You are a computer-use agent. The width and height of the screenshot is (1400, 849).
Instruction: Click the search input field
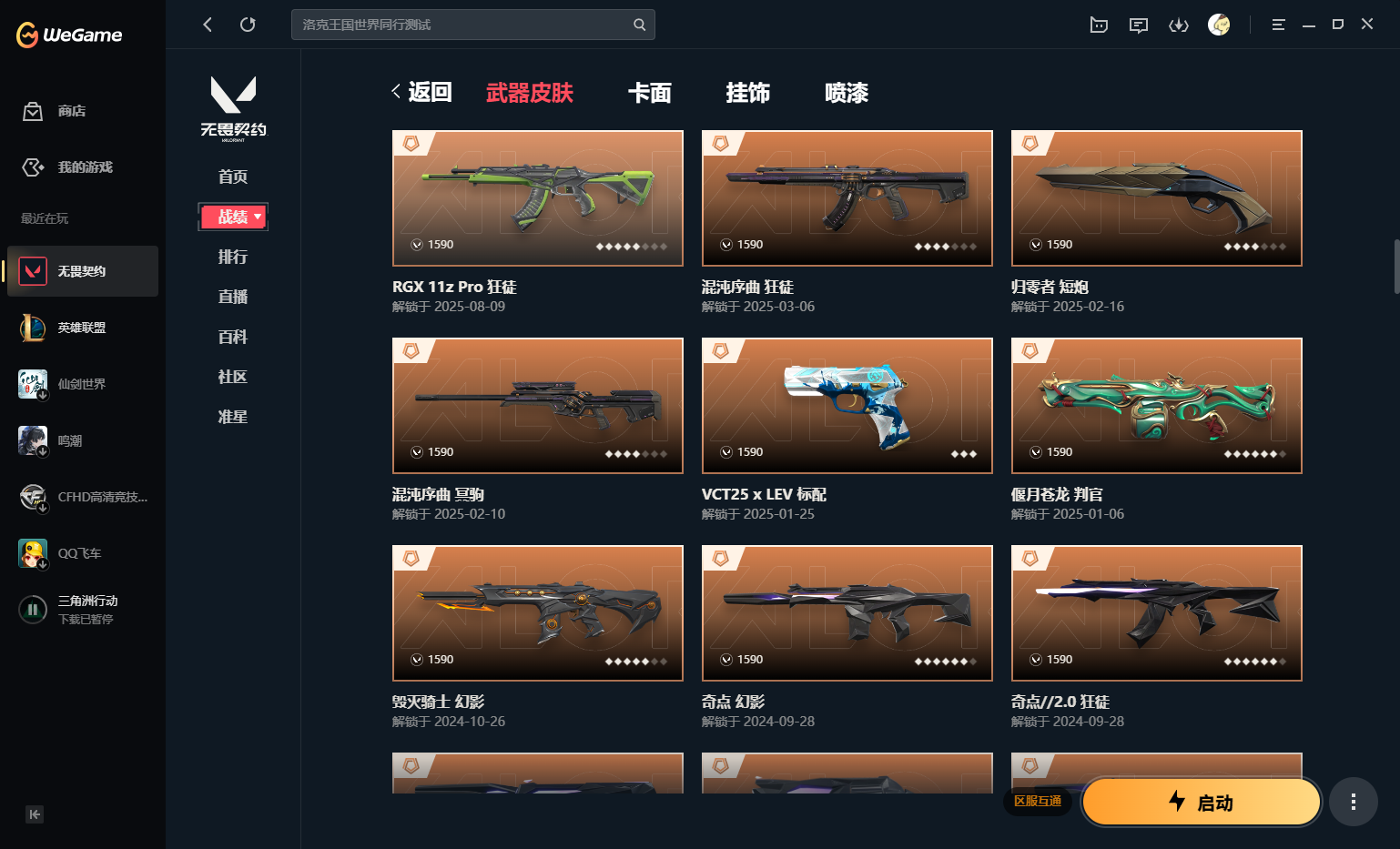click(x=464, y=25)
